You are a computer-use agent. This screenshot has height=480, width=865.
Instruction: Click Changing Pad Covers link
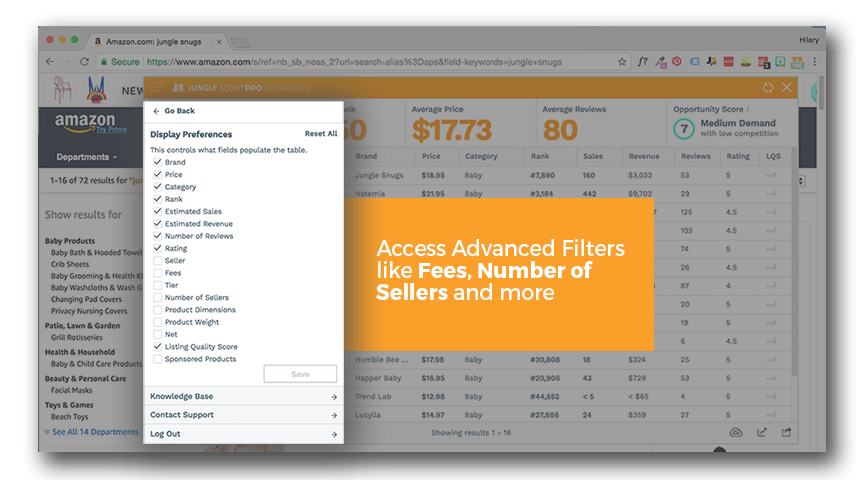tap(87, 299)
